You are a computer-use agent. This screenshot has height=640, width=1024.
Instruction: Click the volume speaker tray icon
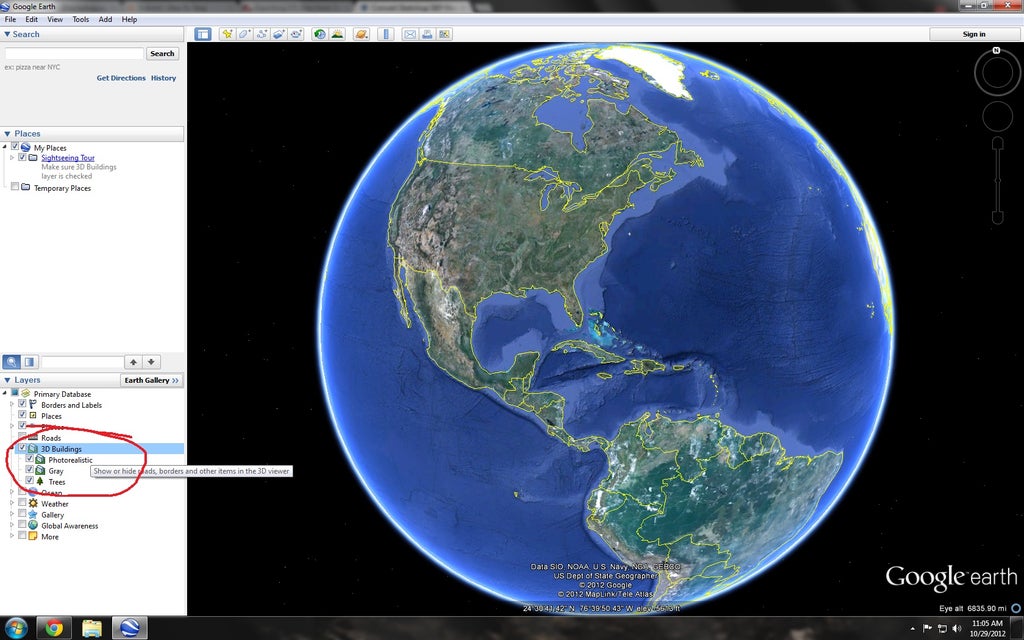(x=957, y=628)
